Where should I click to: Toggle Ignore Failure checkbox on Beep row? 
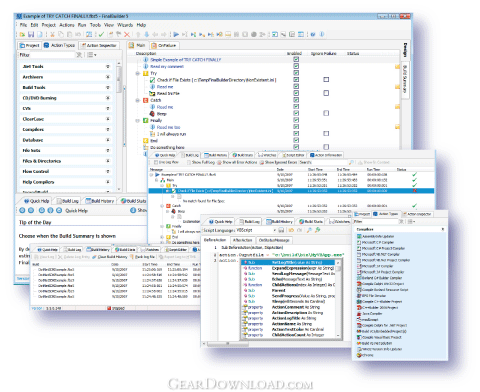tap(326, 113)
